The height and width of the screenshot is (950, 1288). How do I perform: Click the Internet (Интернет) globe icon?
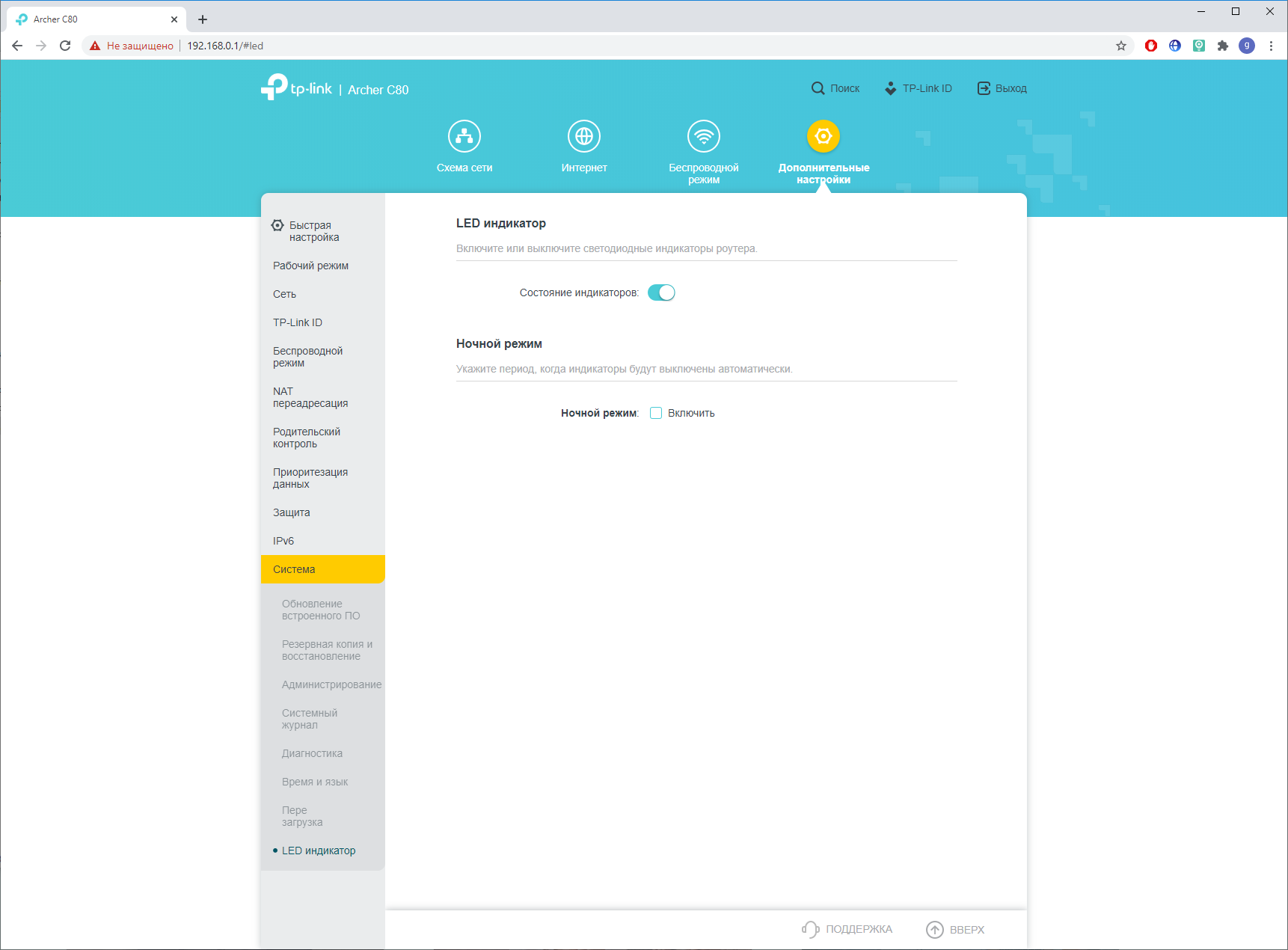584,137
